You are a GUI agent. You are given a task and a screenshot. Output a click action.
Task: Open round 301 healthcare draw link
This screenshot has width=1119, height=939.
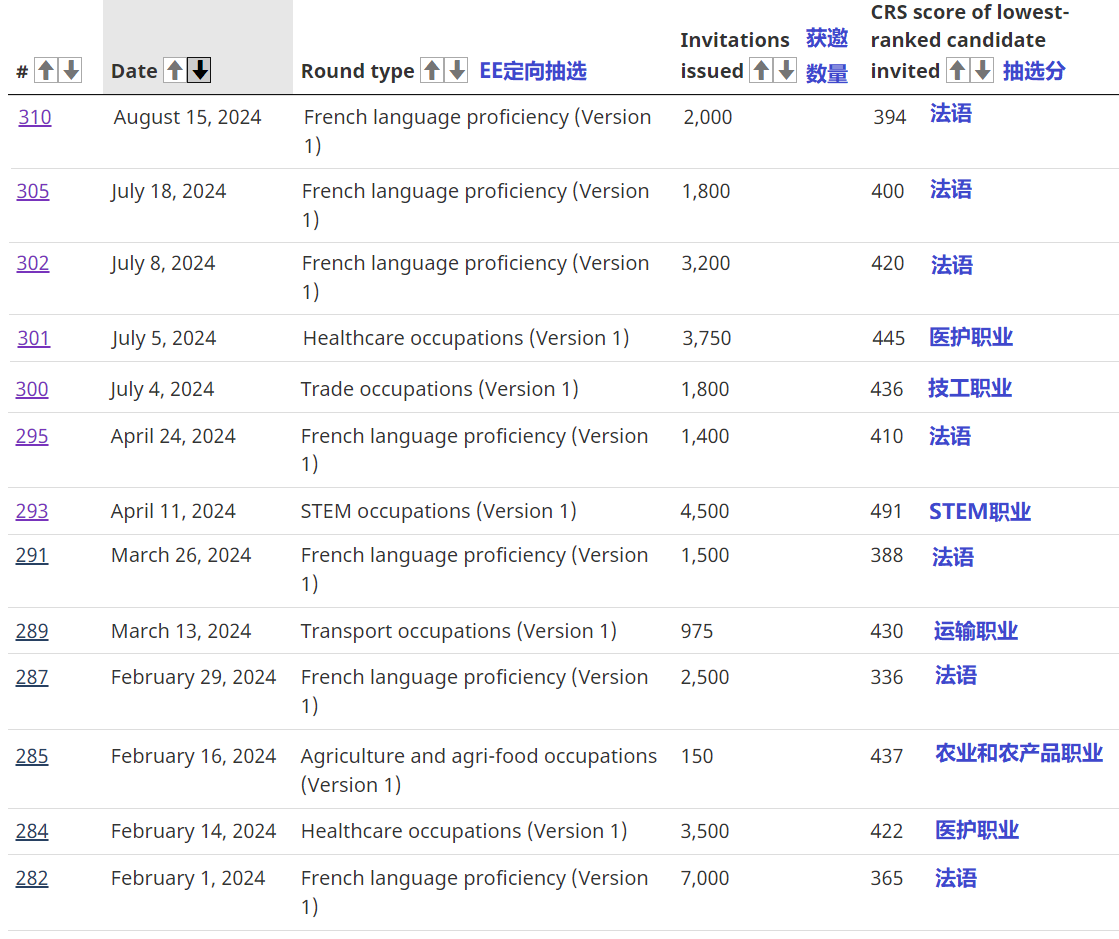click(33, 338)
